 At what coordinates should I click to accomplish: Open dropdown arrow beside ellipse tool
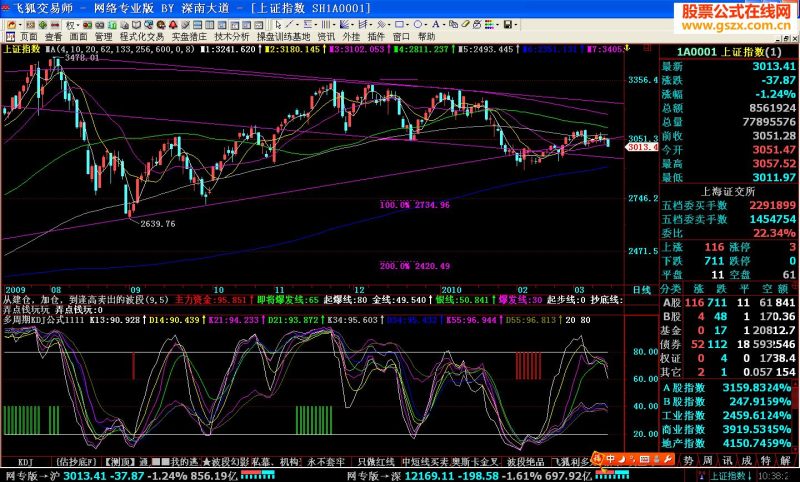(426, 24)
